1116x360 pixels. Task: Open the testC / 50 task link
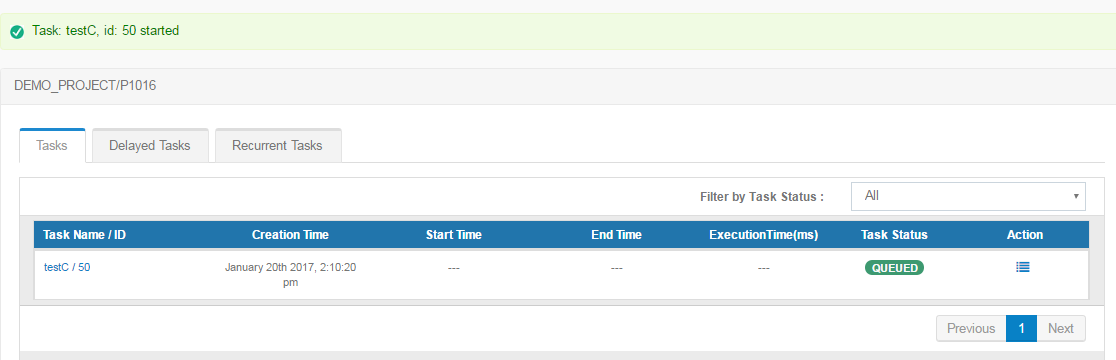point(67,268)
